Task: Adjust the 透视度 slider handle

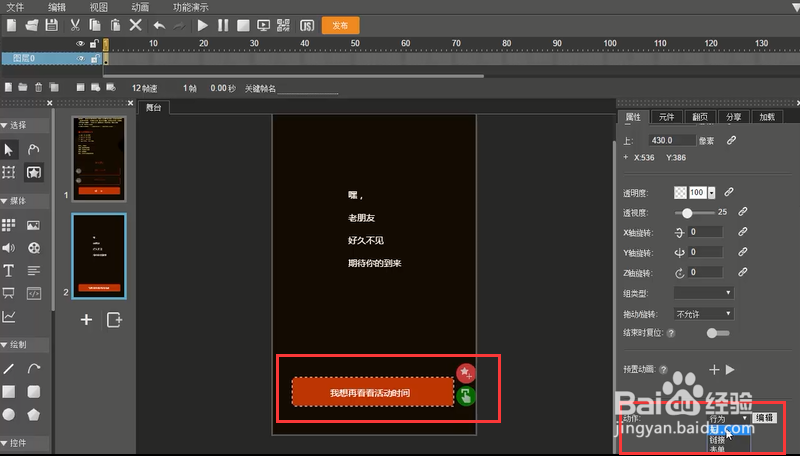Action: point(687,213)
